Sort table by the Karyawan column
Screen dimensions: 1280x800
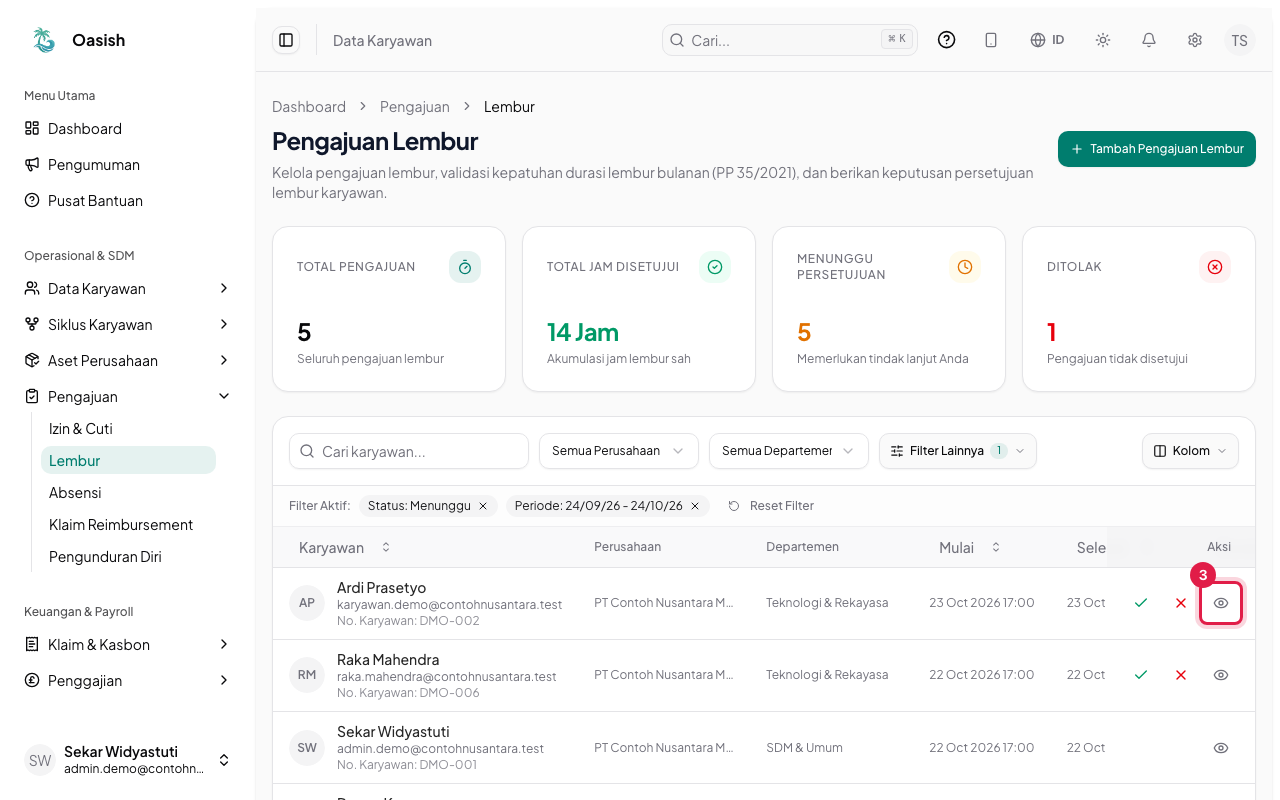pyautogui.click(x=345, y=547)
